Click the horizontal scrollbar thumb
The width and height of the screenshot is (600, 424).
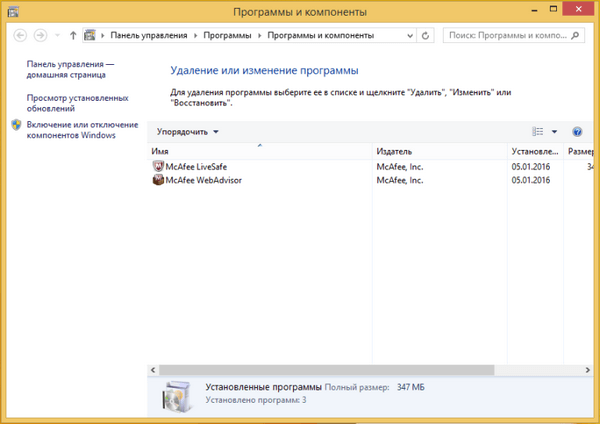[327, 370]
